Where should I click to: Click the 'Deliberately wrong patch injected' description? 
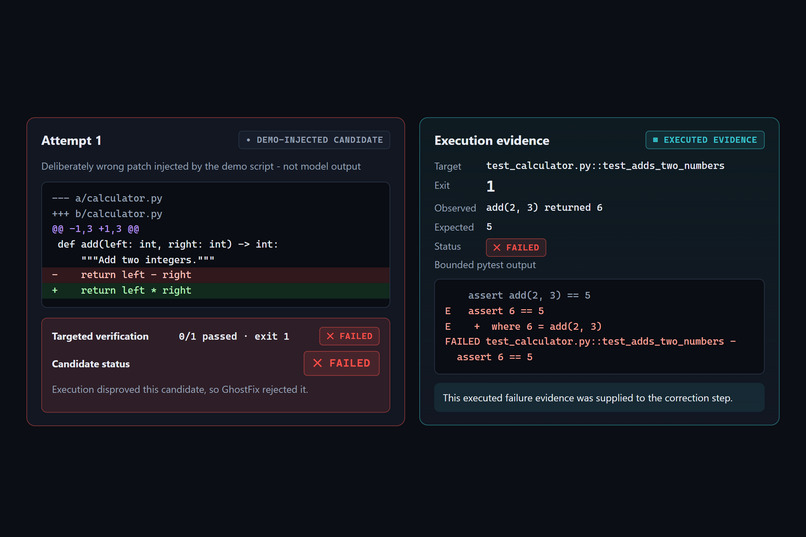point(201,166)
